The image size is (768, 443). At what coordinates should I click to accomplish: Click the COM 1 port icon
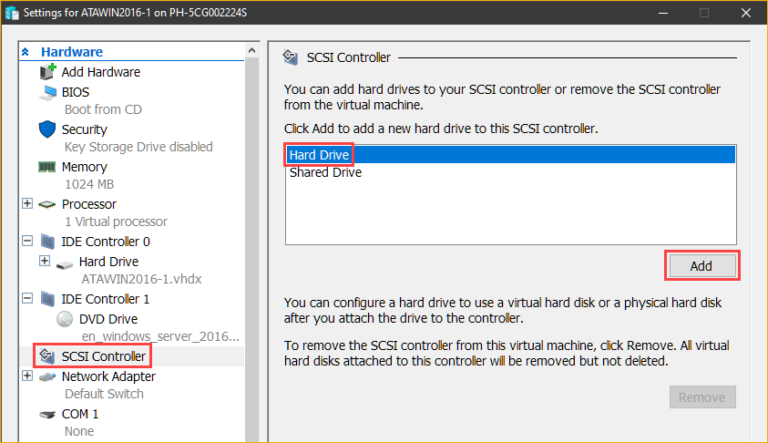coord(48,415)
